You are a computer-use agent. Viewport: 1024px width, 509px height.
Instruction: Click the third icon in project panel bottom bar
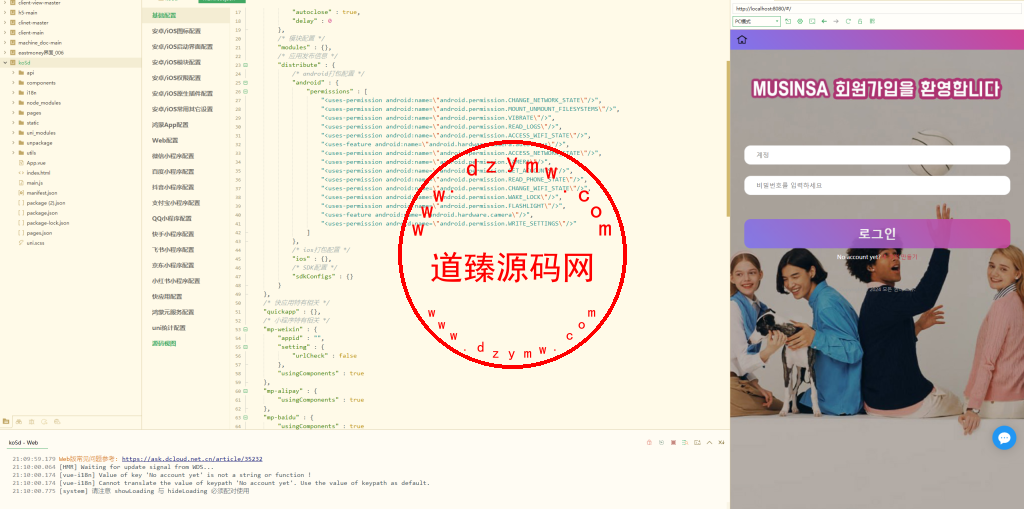point(31,421)
